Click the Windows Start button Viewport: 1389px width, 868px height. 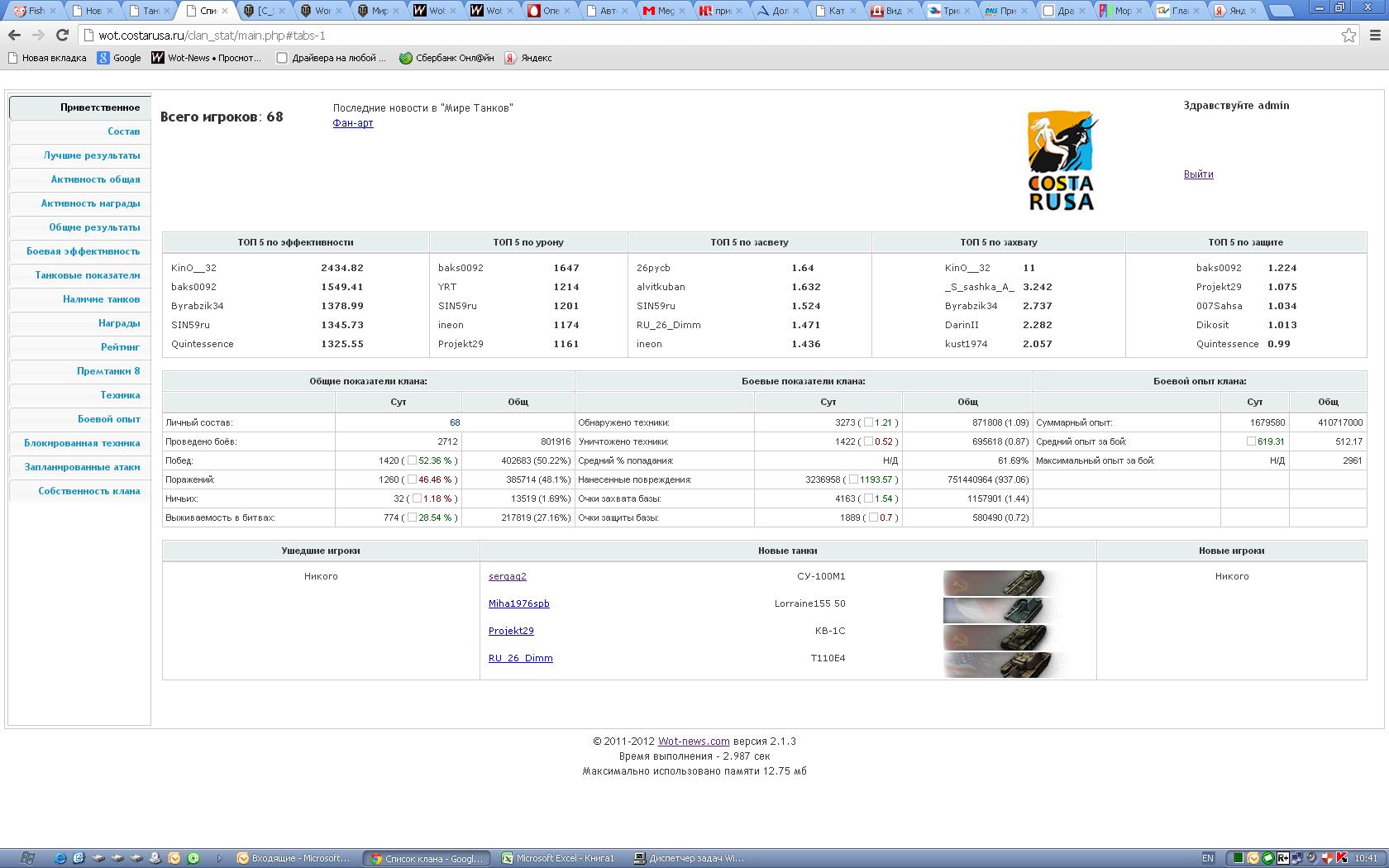click(26, 858)
